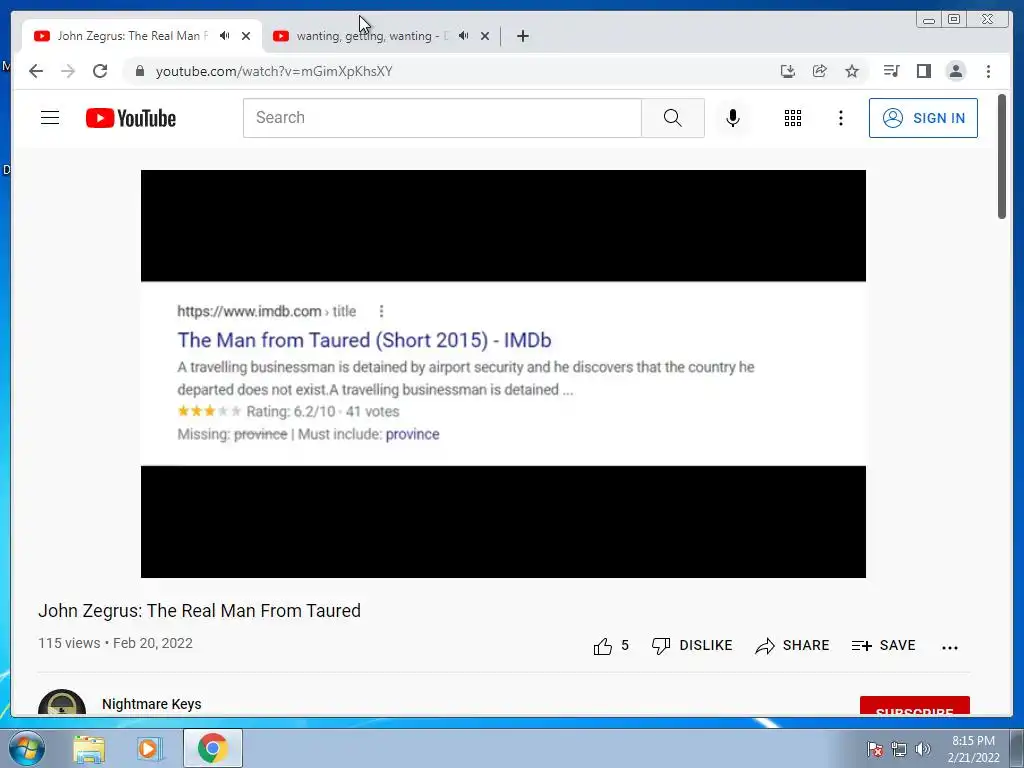Screen dimensions: 1024x768
Task: Toggle Chrome side panel icon
Action: pyautogui.click(x=923, y=71)
